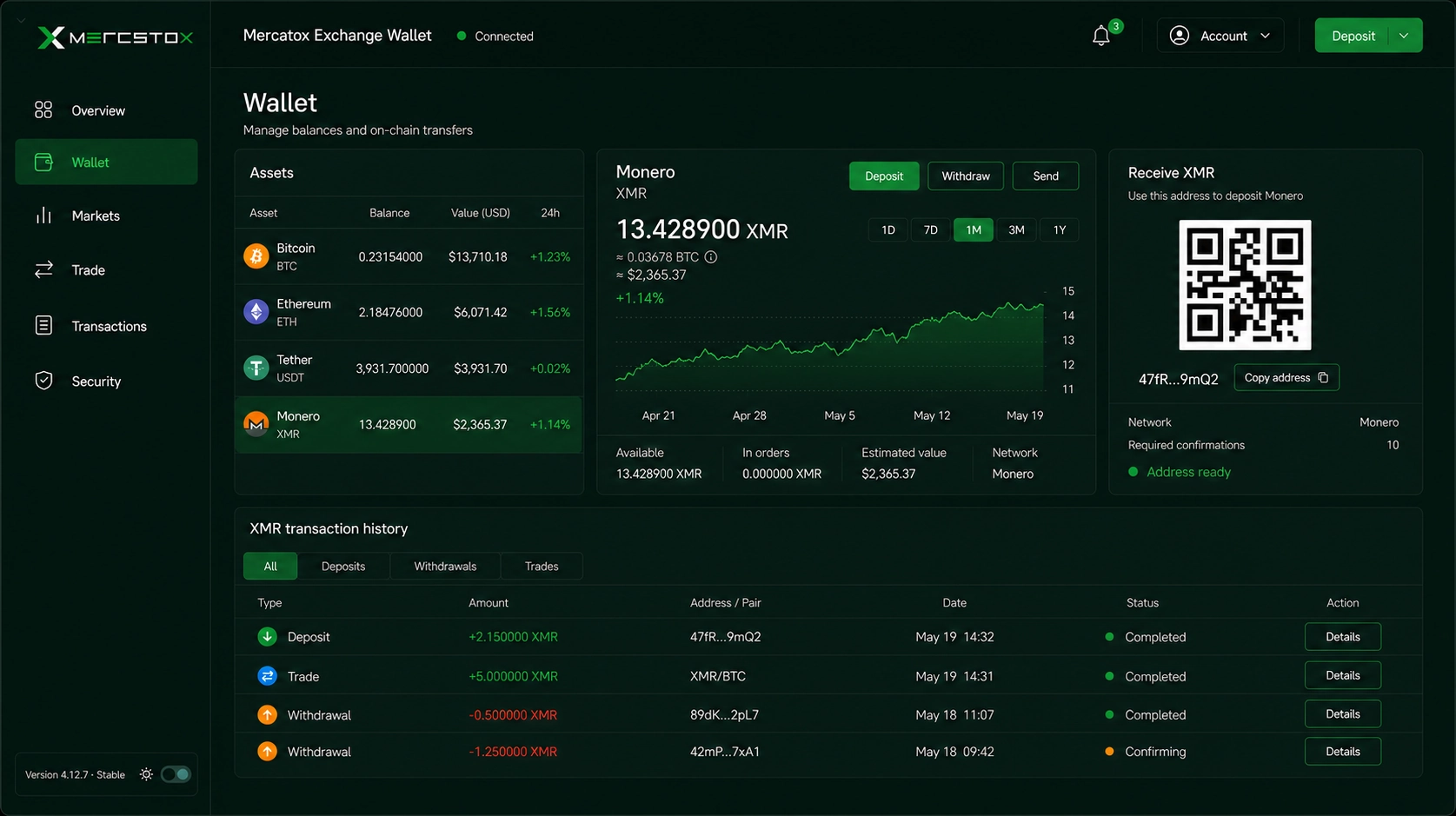Screen dimensions: 1456x816
Task: Open the notifications bell
Action: [x=1100, y=36]
